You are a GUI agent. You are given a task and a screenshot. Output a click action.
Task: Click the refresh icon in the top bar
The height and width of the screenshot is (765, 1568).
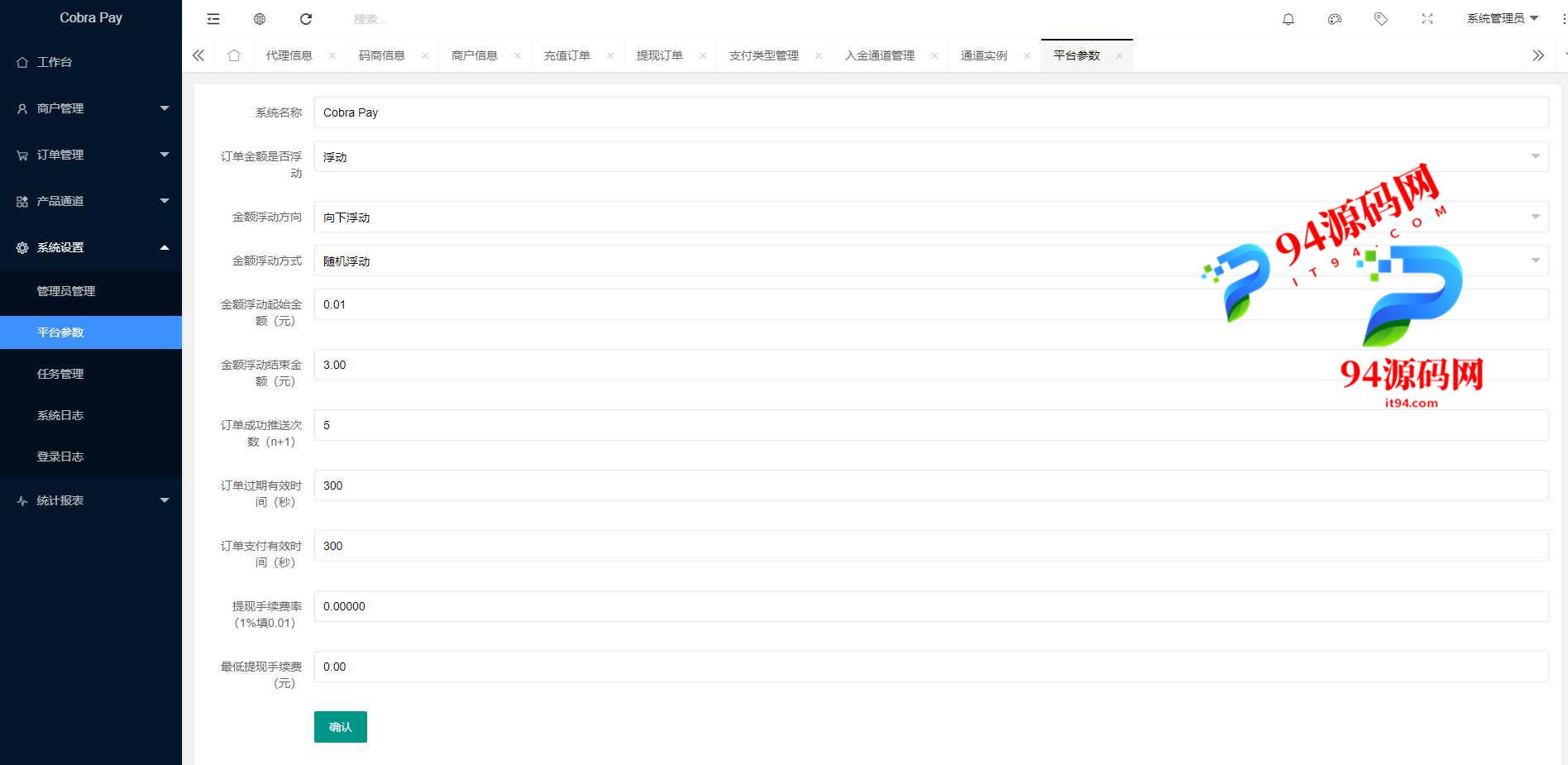click(x=306, y=19)
